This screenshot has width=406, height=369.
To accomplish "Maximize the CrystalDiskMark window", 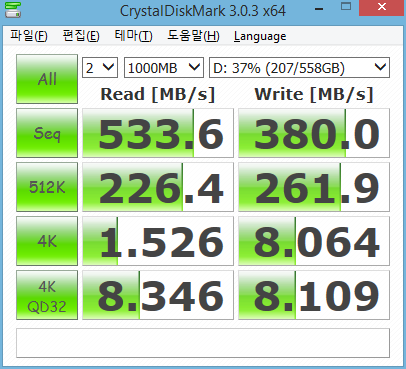I will (x=346, y=7).
